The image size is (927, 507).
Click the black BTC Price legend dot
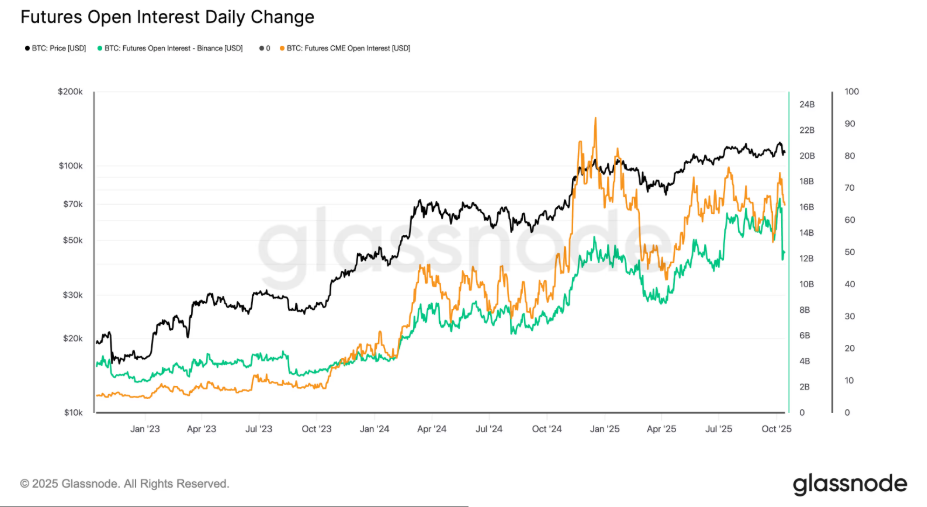point(26,48)
